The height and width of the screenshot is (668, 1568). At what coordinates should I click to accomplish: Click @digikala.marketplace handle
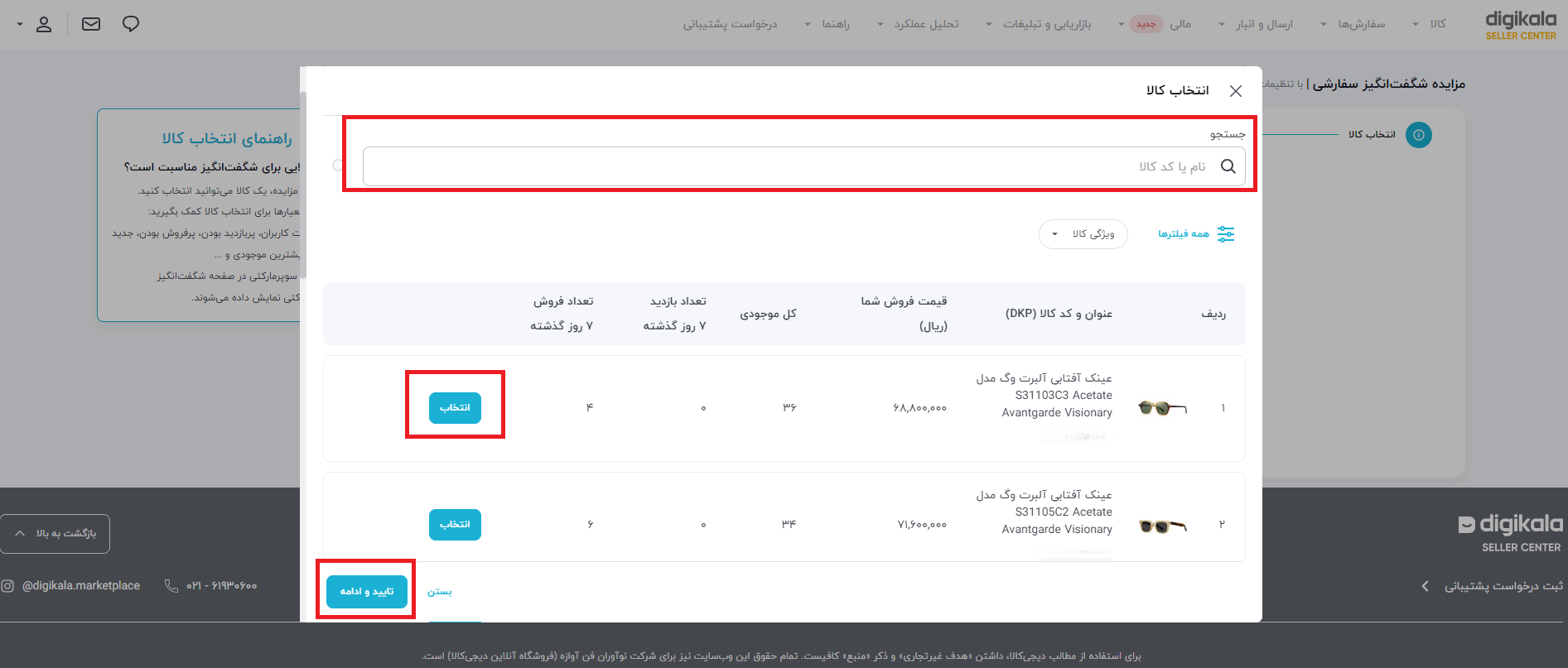tap(81, 586)
